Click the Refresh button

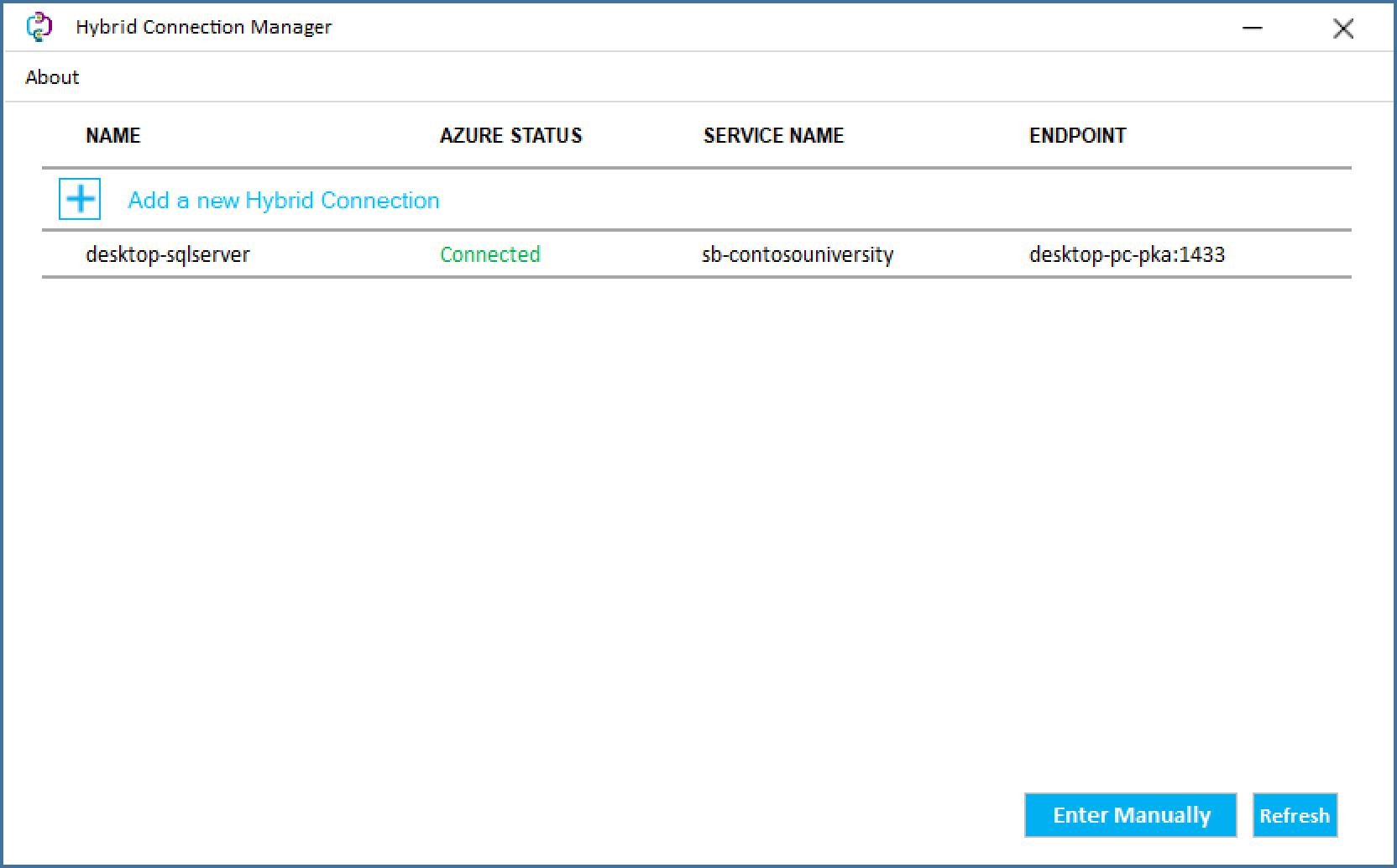1294,814
